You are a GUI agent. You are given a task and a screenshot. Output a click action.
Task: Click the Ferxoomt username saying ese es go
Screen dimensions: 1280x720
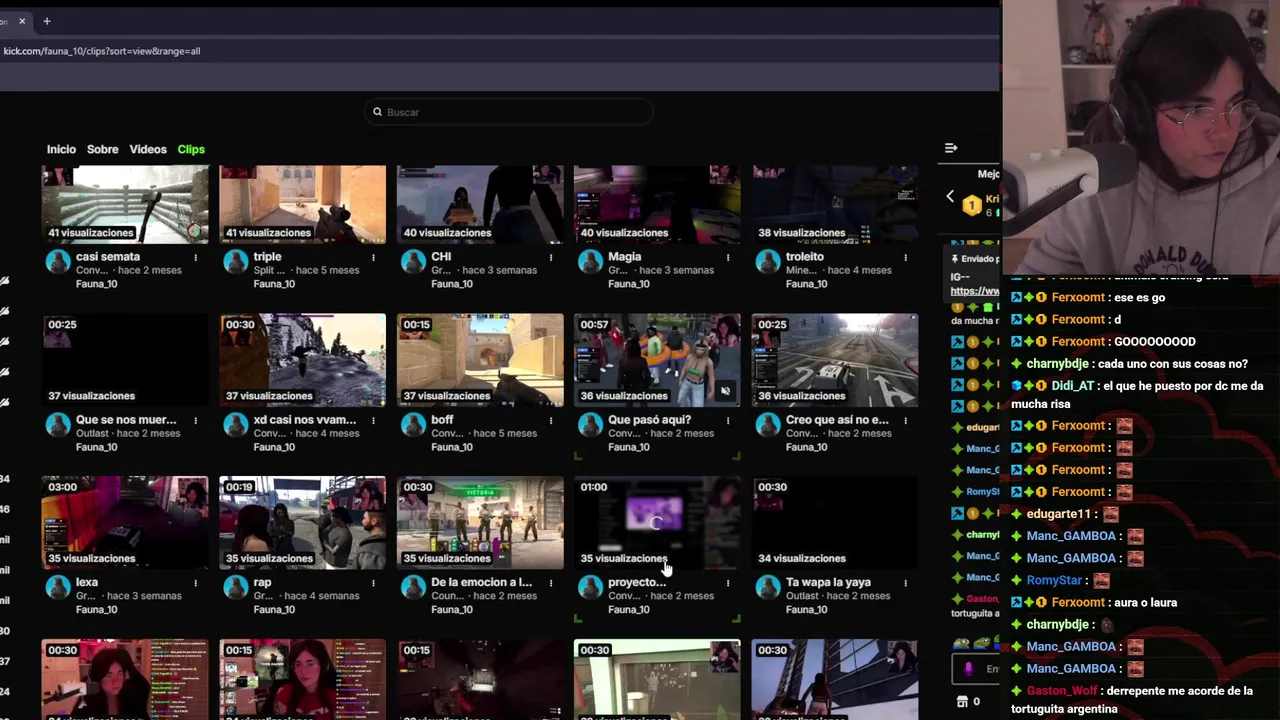pyautogui.click(x=1077, y=297)
